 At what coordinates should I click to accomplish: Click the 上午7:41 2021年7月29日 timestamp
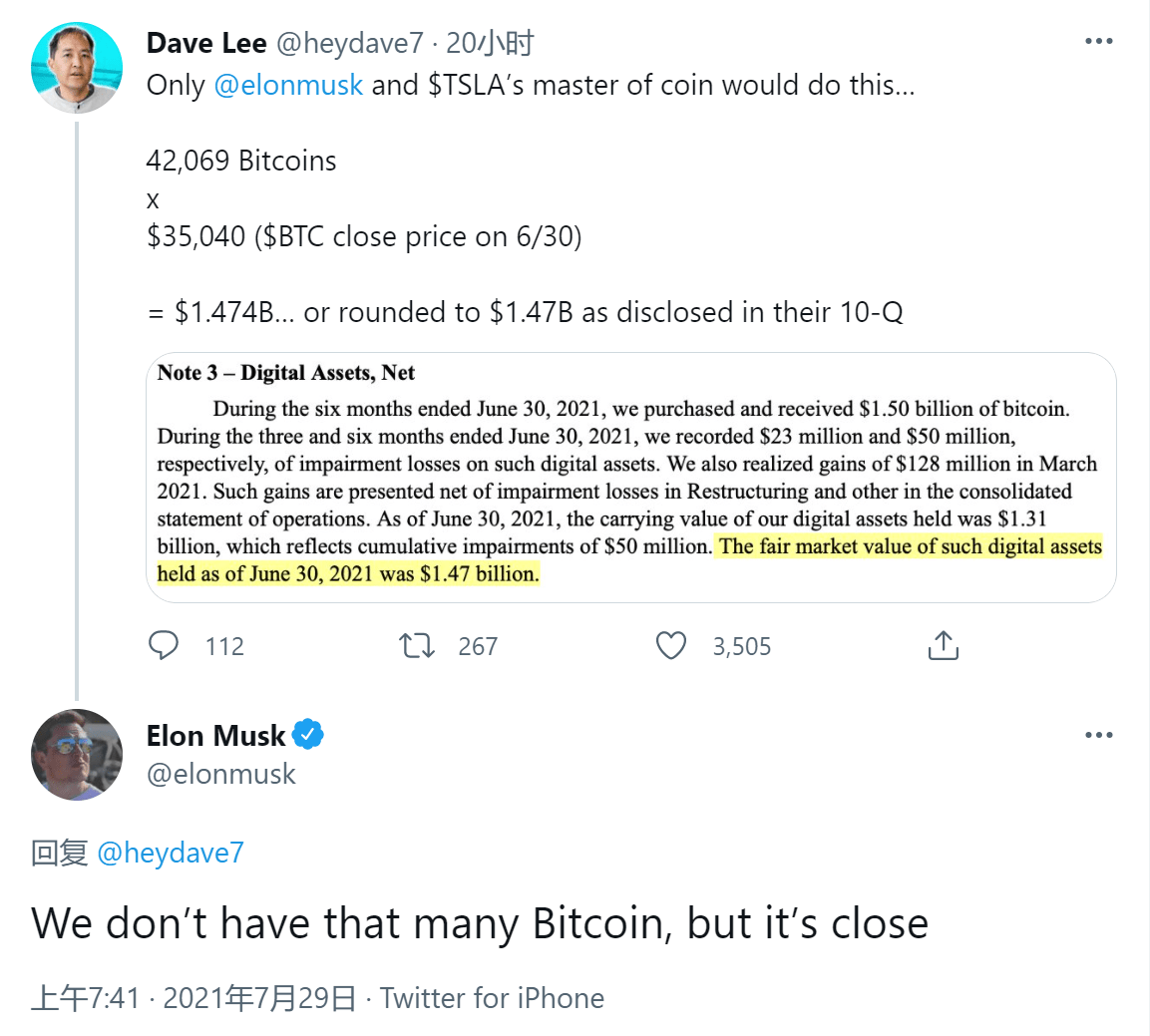[x=193, y=998]
